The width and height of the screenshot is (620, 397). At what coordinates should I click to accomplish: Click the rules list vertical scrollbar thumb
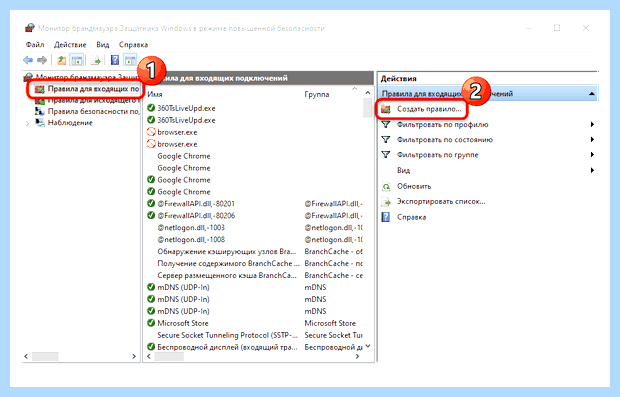(x=367, y=108)
